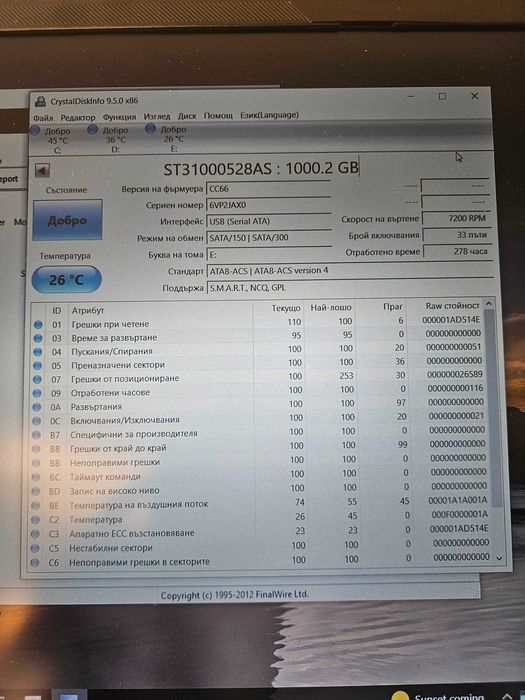Click status dot of row 01 Грешки при четене

(x=38, y=325)
